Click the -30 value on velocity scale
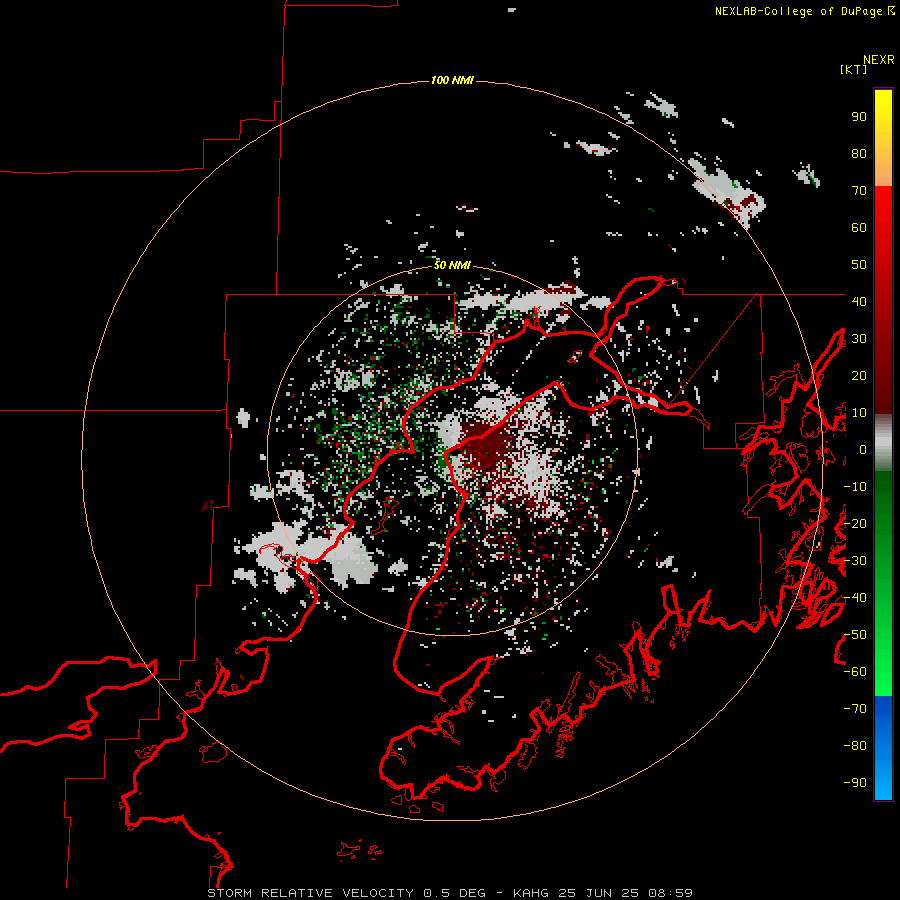 click(x=855, y=561)
